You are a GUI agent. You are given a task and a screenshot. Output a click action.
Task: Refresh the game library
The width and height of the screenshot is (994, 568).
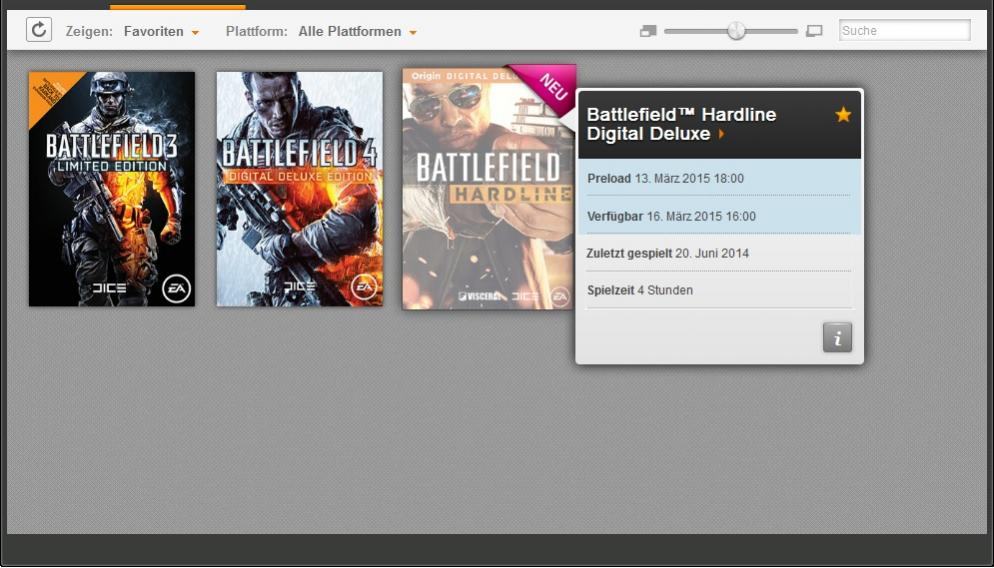pyautogui.click(x=39, y=30)
